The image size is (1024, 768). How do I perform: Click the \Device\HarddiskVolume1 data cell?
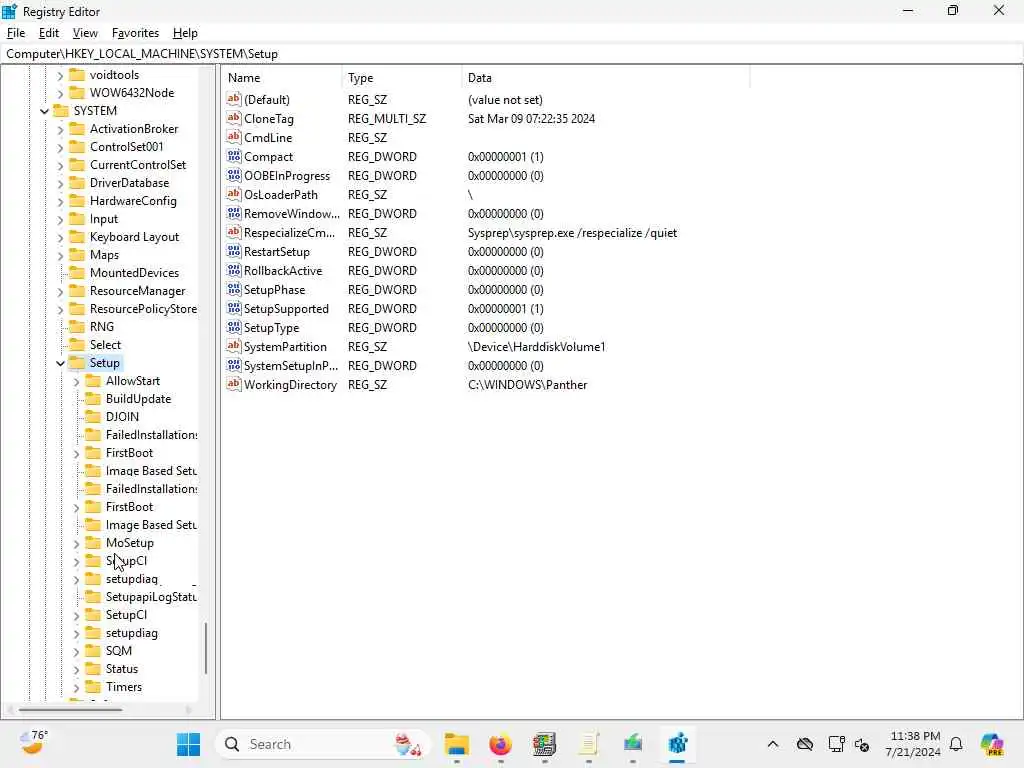536,347
